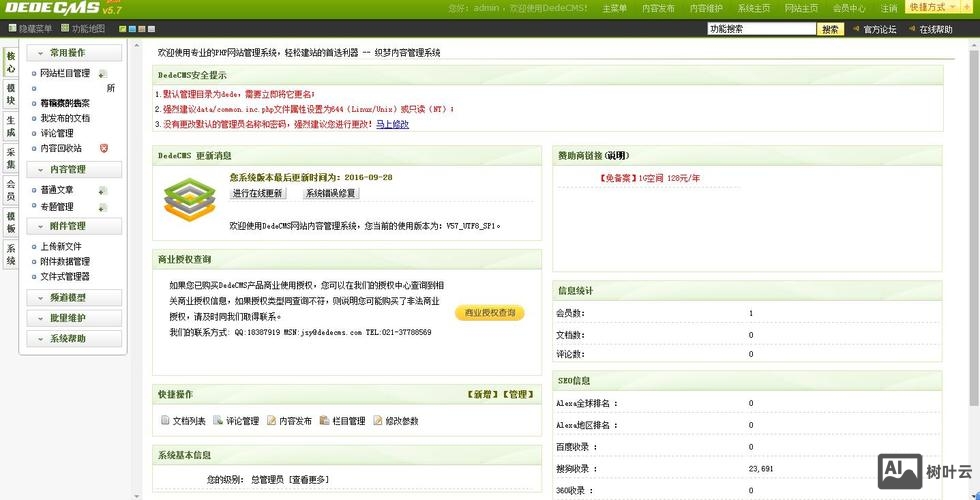Screen dimensions: 980x500
Task: Switch to the 核心 side tab
Action: [x=11, y=62]
